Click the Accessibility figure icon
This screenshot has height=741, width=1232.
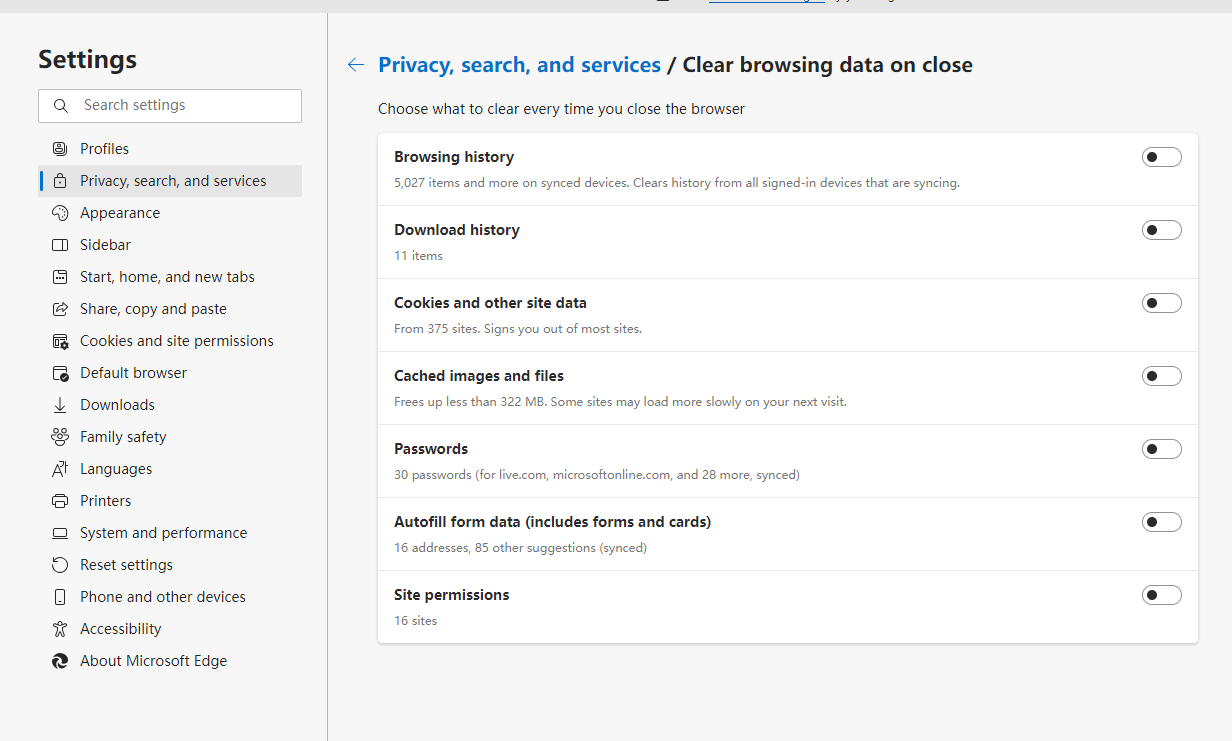(x=60, y=629)
